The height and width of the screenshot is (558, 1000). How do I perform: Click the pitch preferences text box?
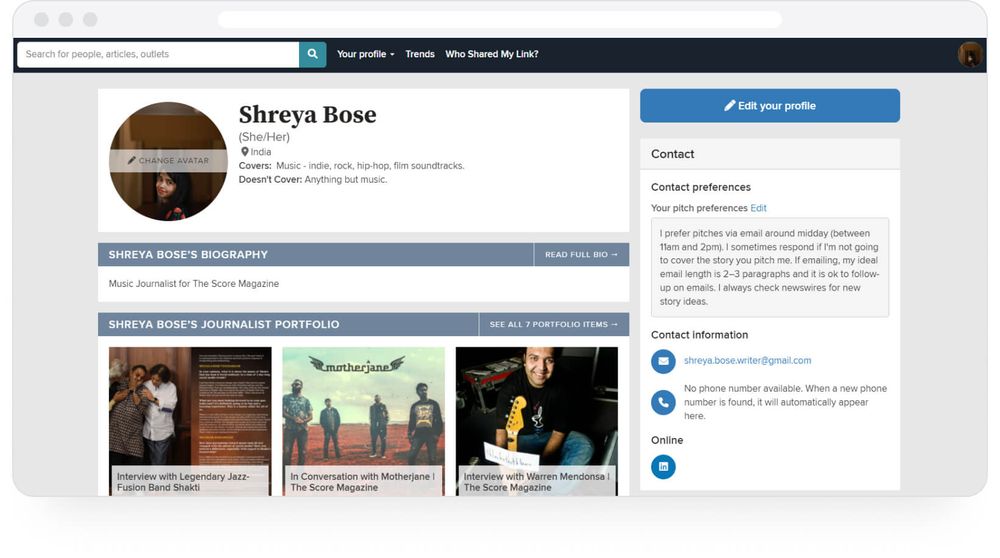pos(769,267)
